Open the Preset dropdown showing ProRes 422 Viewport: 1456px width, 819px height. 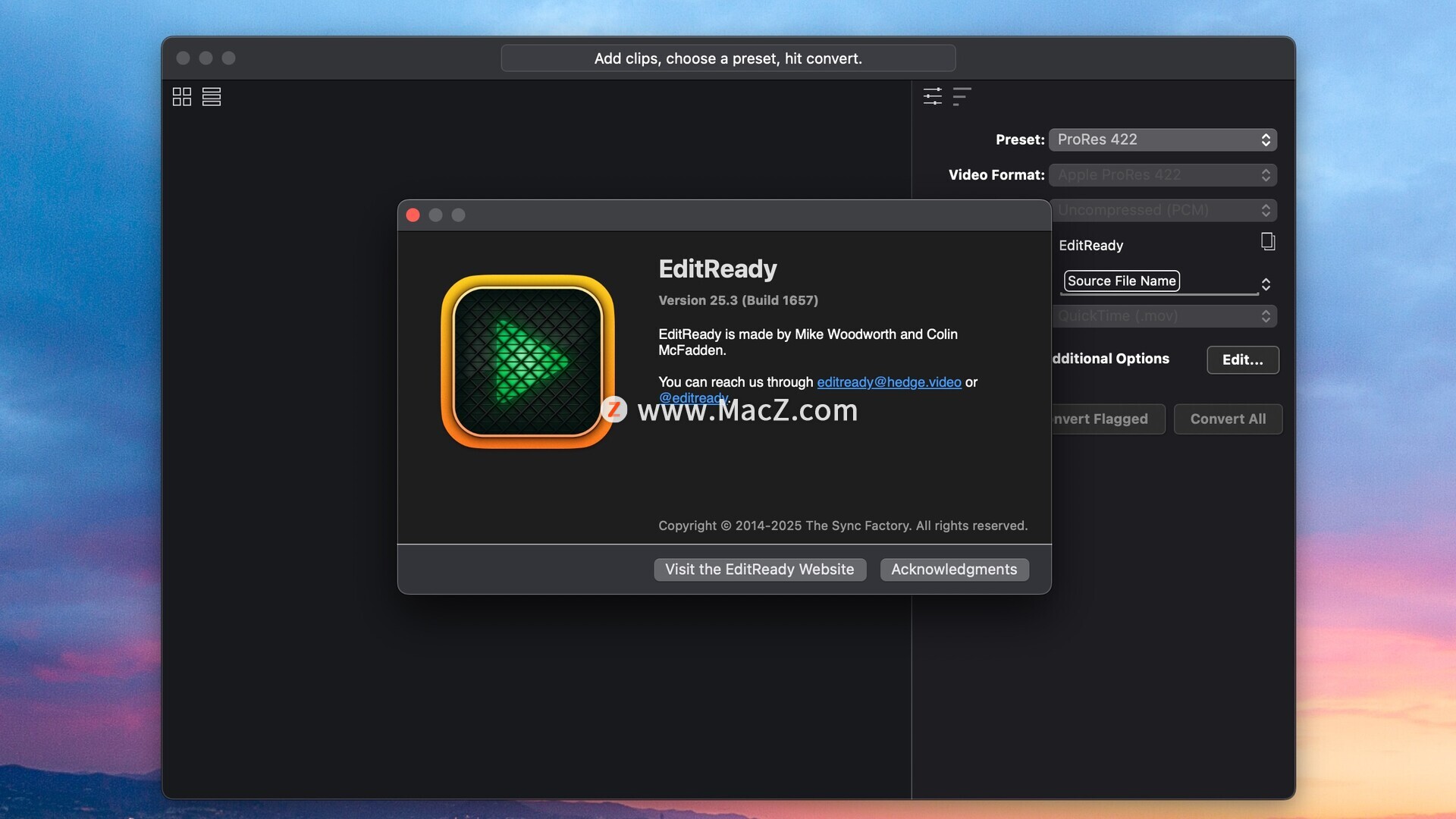coord(1163,140)
